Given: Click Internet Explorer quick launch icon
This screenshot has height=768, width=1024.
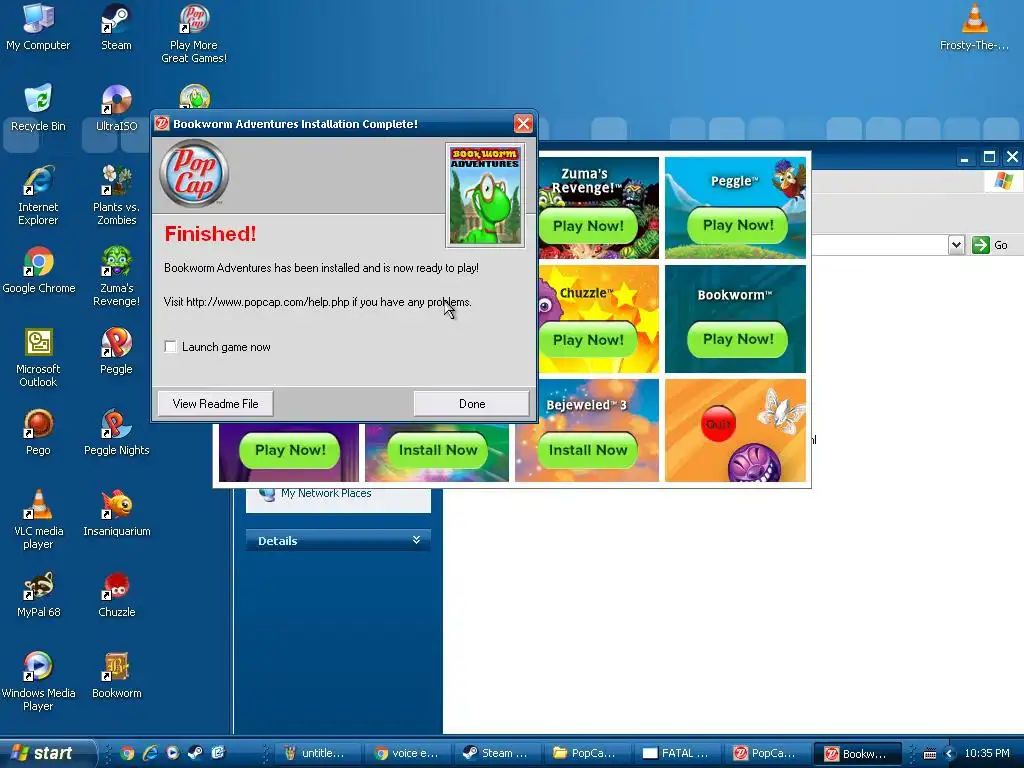Looking at the screenshot, I should 150,753.
